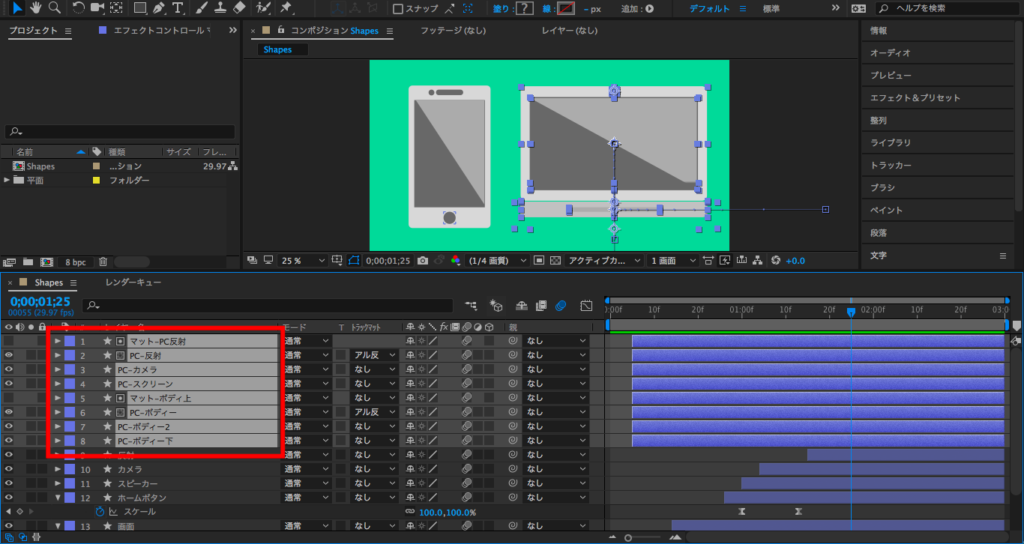The height and width of the screenshot is (544, 1024).
Task: Collapse the ホームボタン layer
Action: click(x=58, y=498)
